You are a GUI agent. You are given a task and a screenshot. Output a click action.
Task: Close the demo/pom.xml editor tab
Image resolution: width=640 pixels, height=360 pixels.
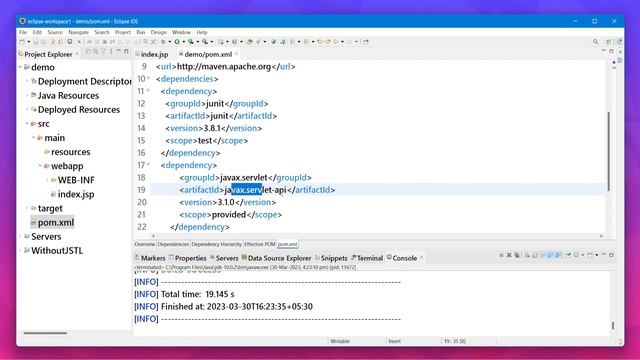pos(236,54)
